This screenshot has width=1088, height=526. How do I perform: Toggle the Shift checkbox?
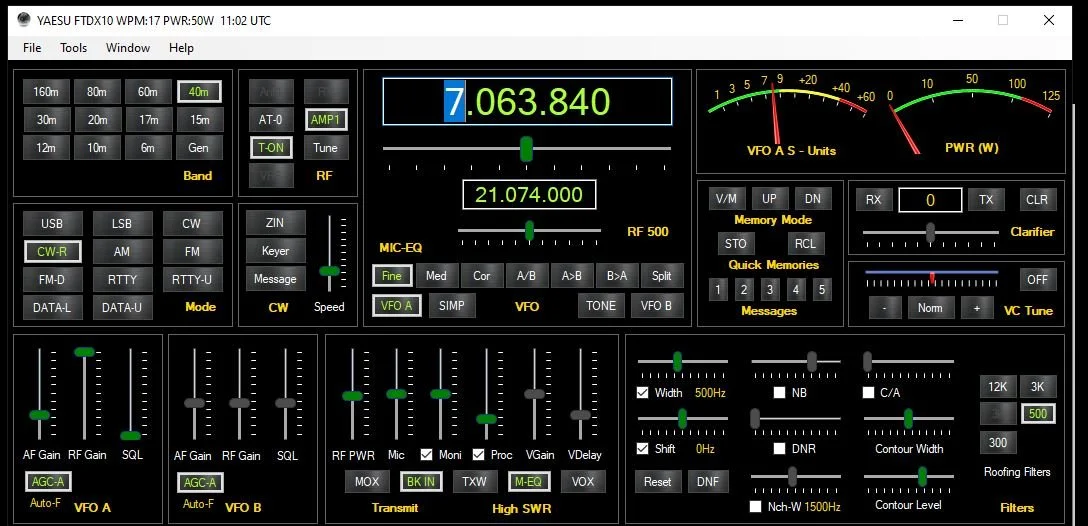coord(643,449)
